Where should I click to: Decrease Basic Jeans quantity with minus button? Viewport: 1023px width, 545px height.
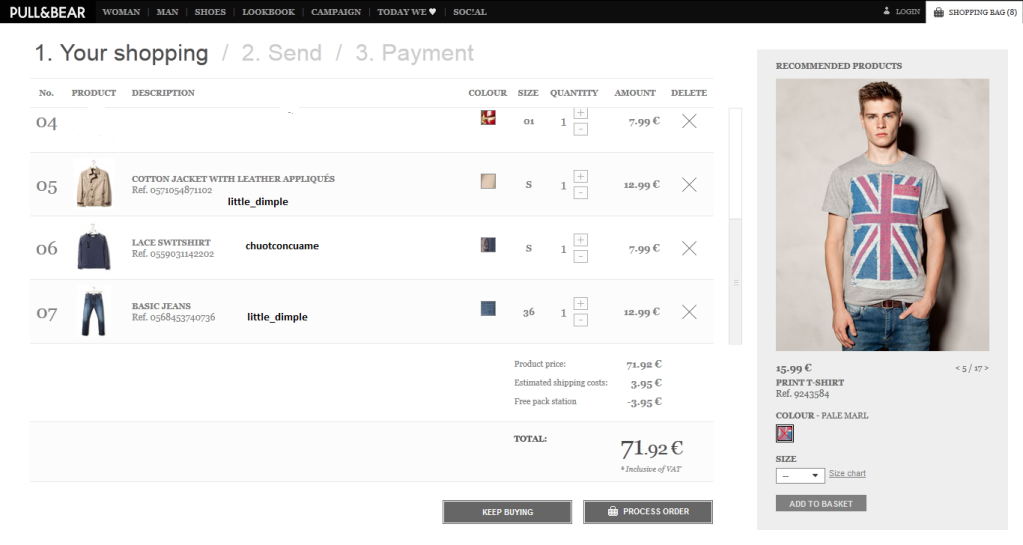[581, 320]
